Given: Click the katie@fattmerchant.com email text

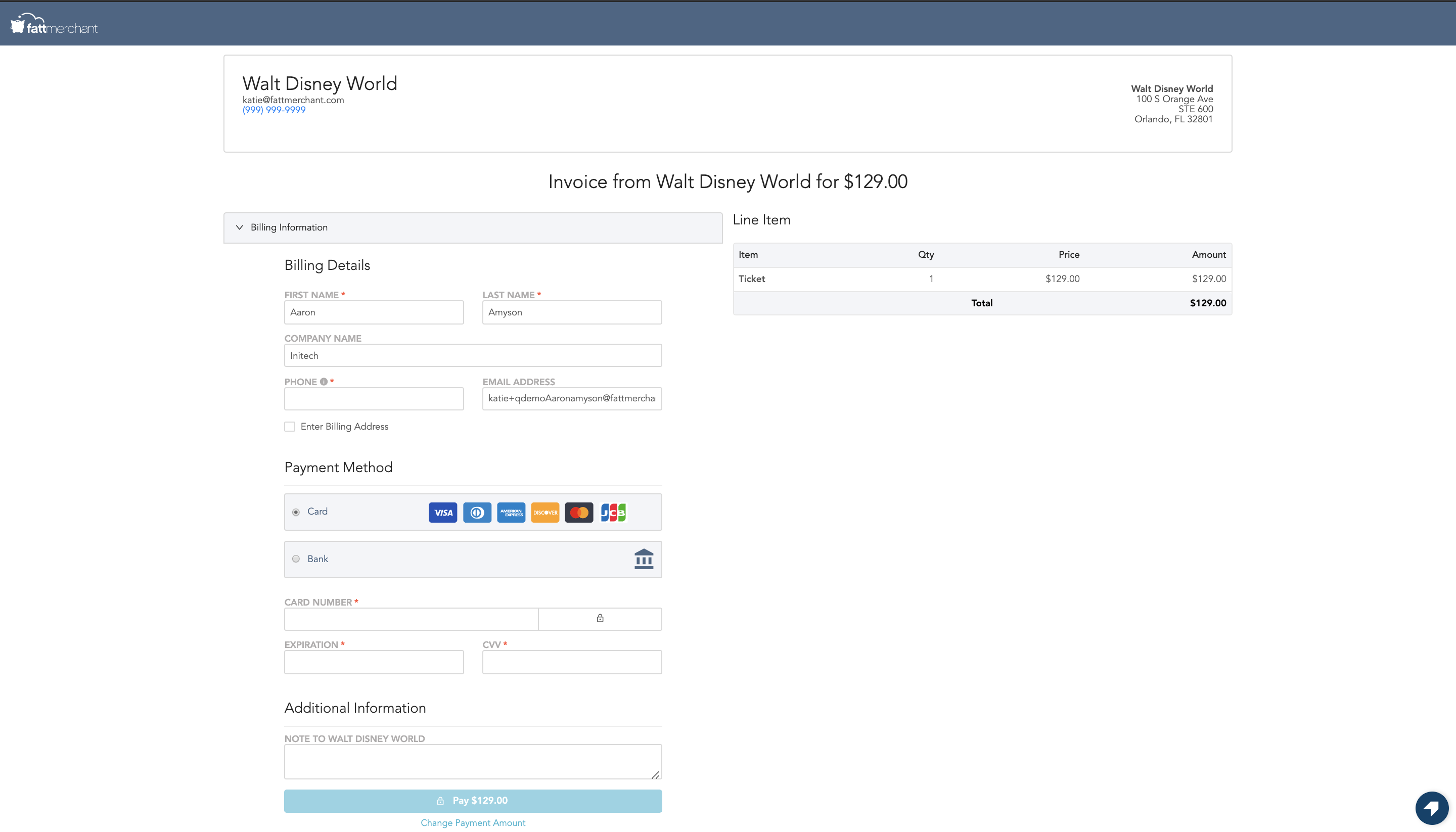Looking at the screenshot, I should [x=293, y=100].
